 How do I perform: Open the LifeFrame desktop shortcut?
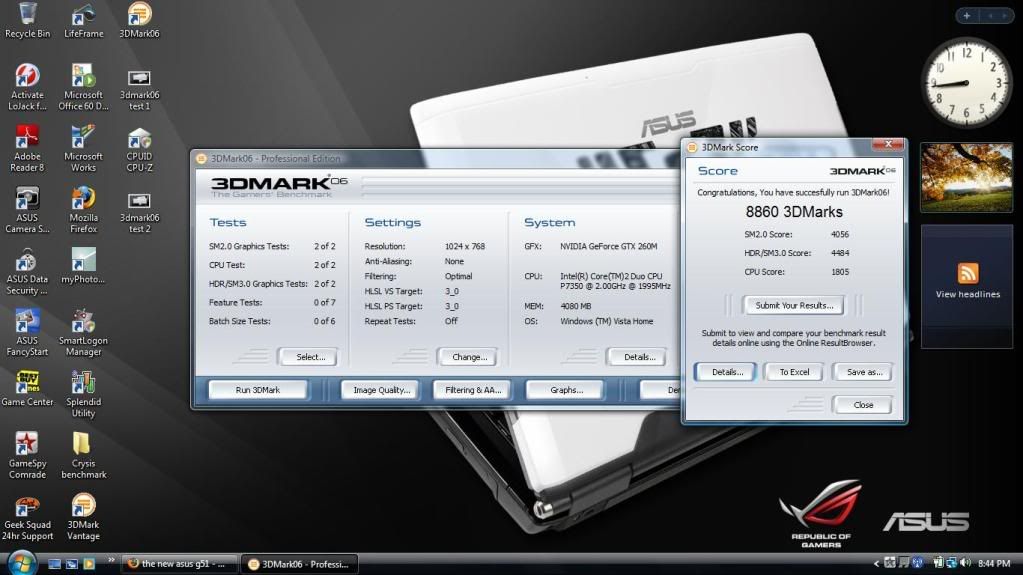pyautogui.click(x=84, y=20)
